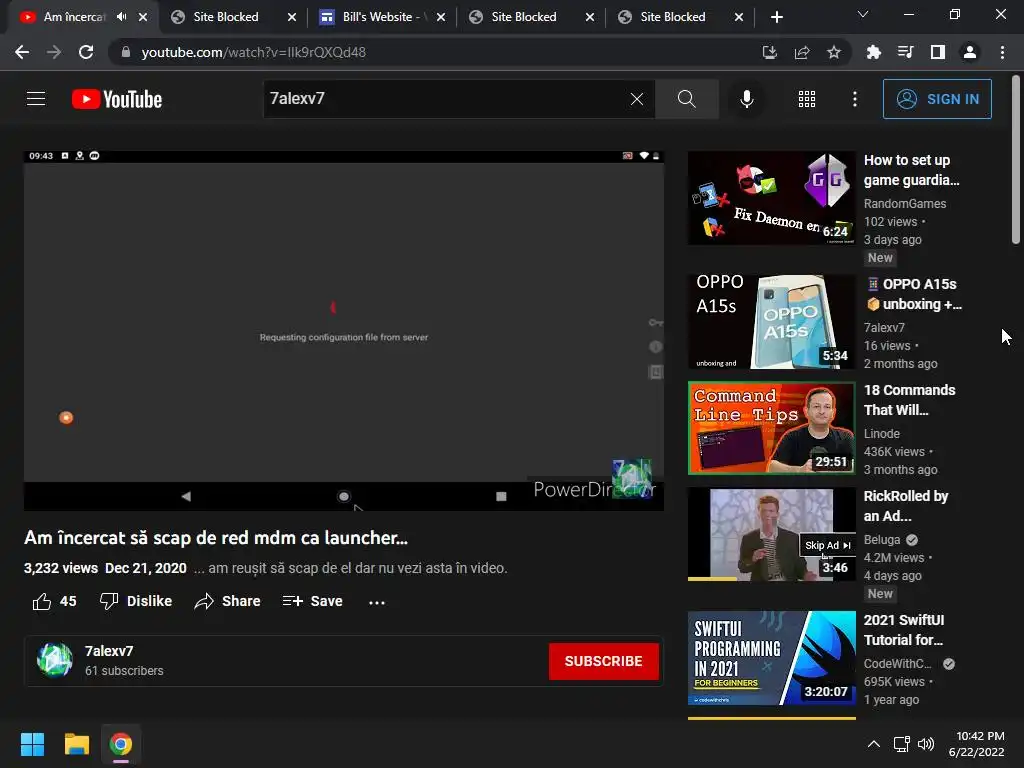Share this page from address bar
Viewport: 1024px width, 768px height.
(x=802, y=52)
